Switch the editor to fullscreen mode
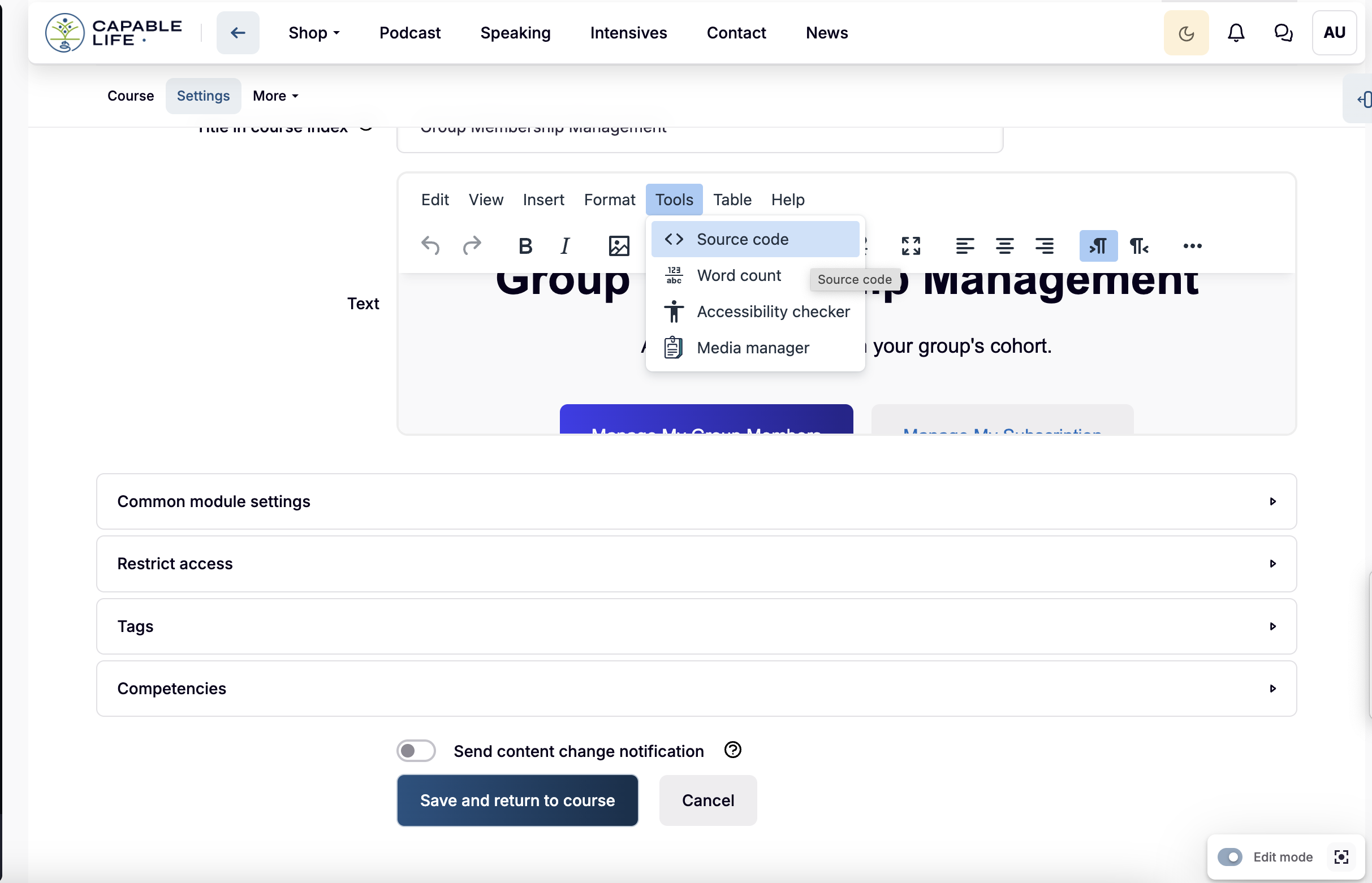Screen dimensions: 1372x883 911,246
